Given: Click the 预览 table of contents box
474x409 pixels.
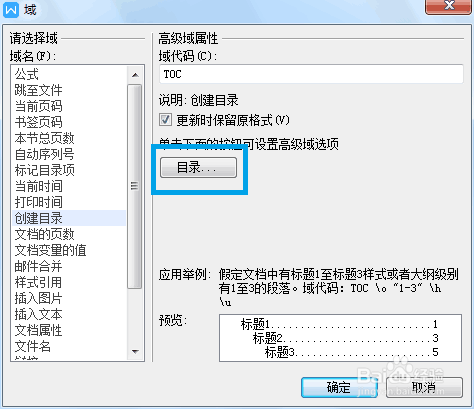Looking at the screenshot, I should (x=340, y=338).
